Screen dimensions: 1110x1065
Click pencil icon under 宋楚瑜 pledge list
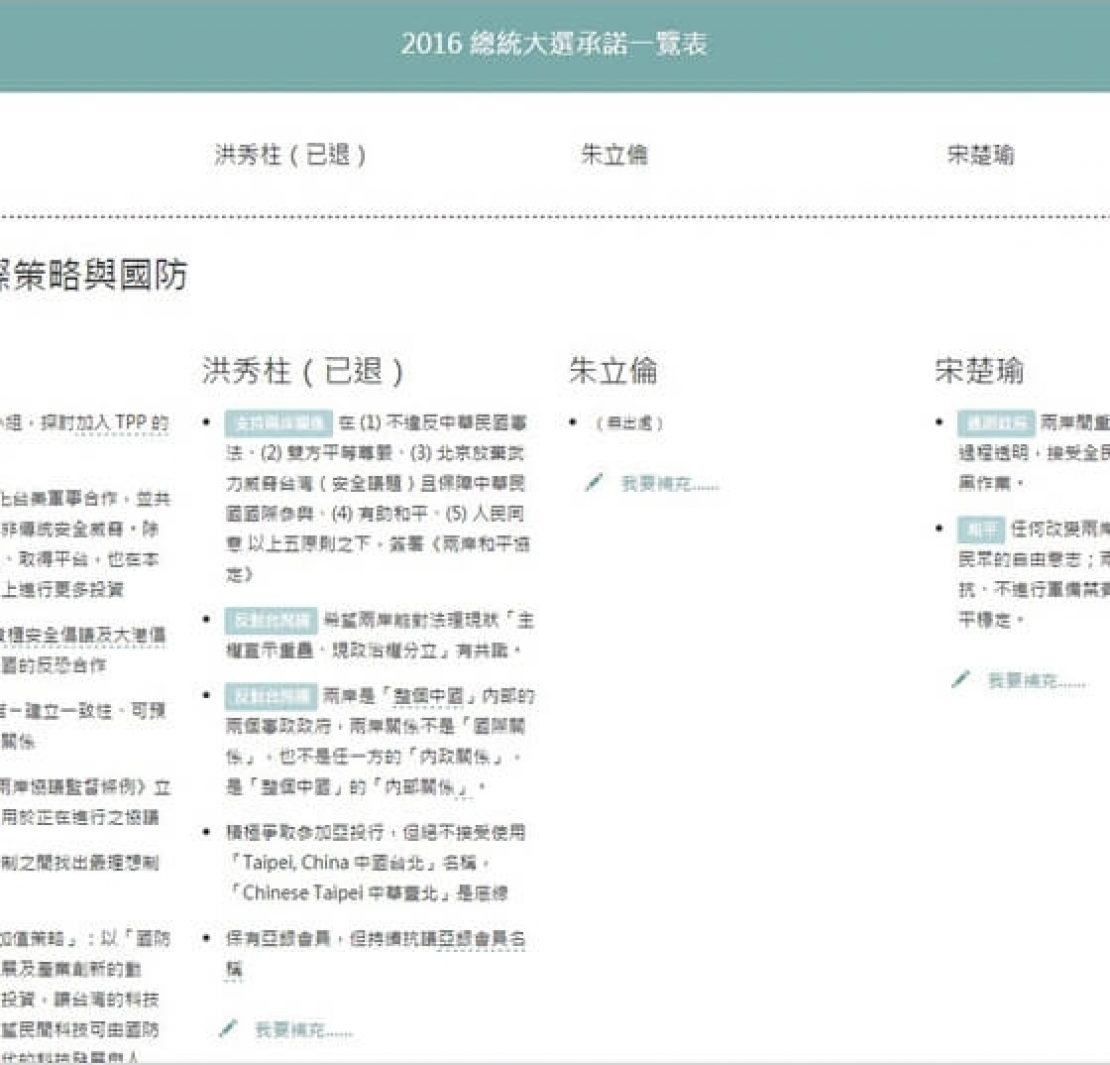(x=961, y=680)
